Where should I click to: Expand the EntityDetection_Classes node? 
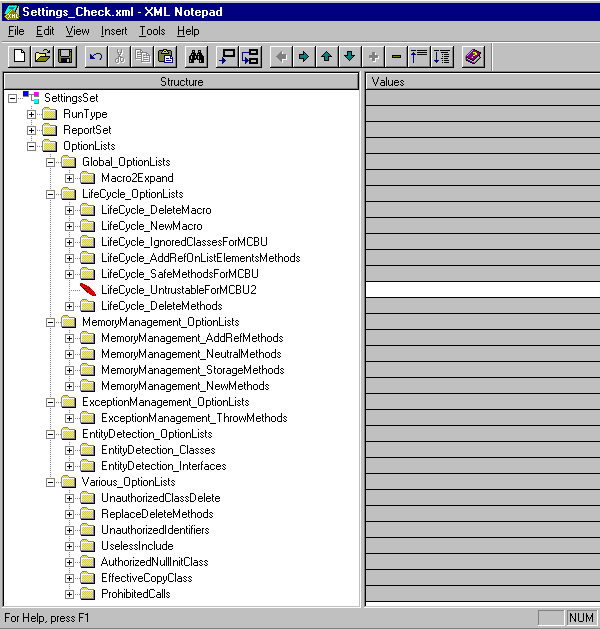click(x=69, y=450)
